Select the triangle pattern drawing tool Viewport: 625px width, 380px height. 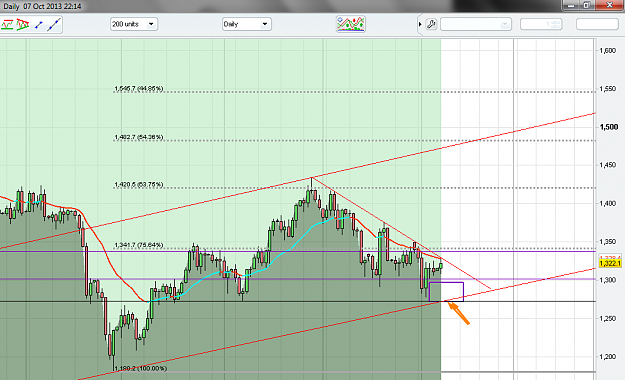23,24
